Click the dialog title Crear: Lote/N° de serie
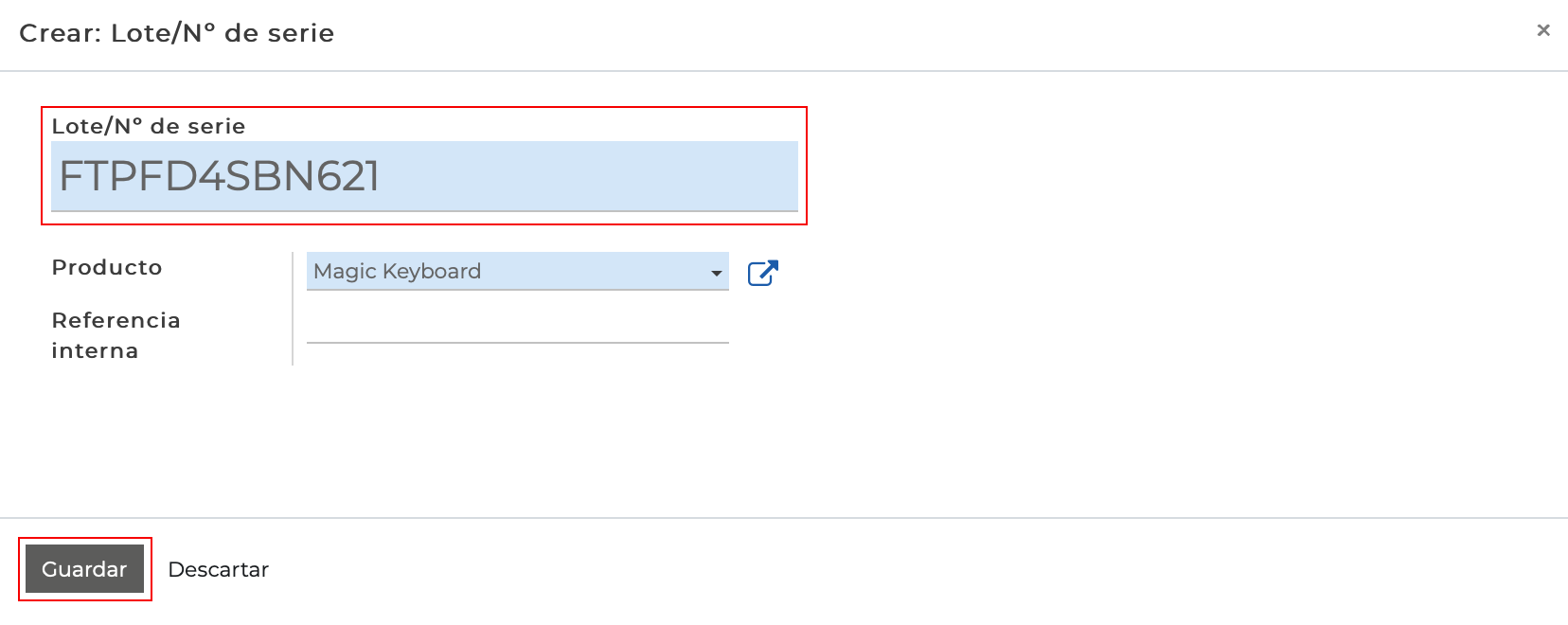 coord(177,33)
